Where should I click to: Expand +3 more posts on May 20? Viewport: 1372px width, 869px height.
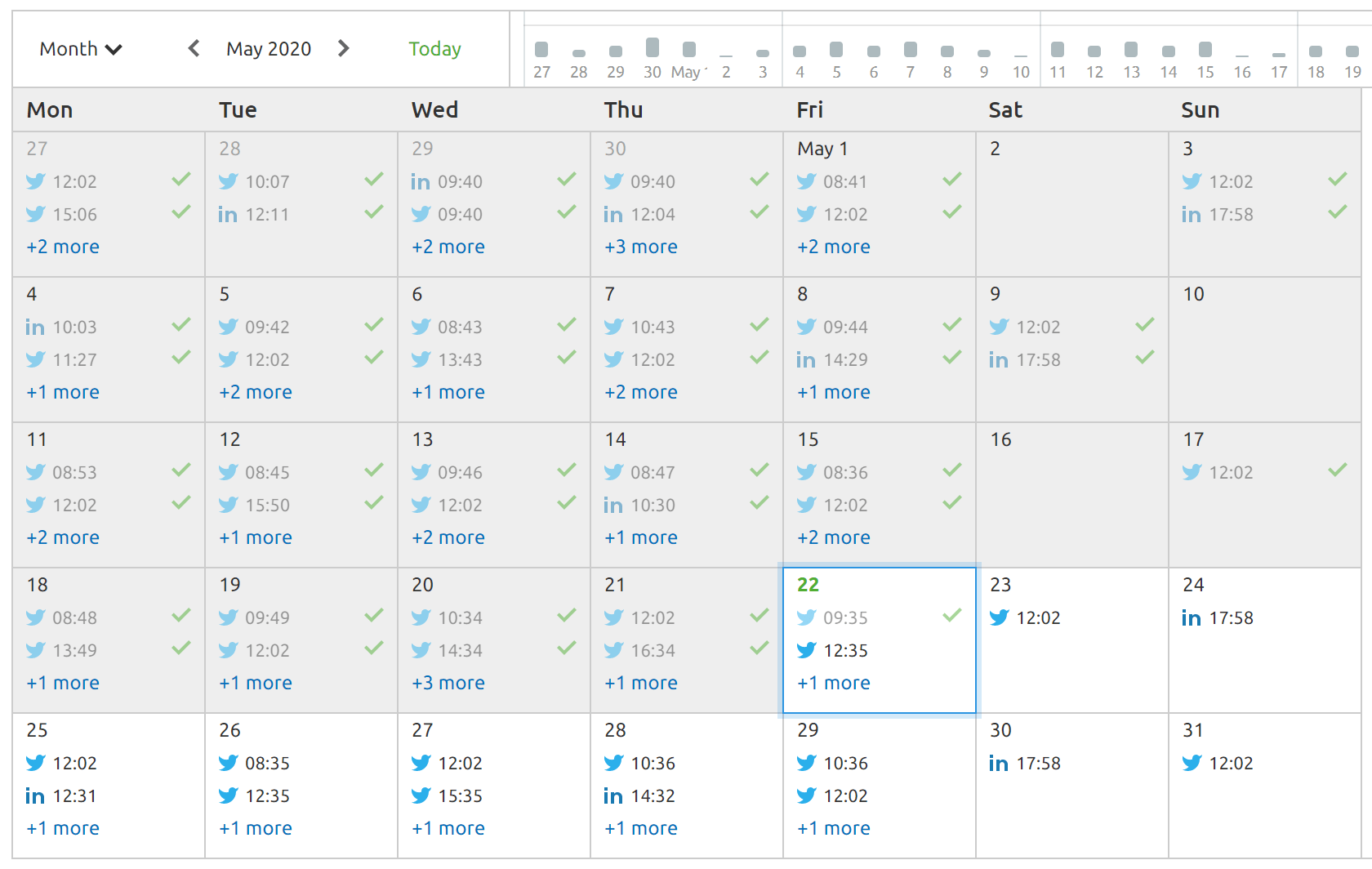(448, 683)
